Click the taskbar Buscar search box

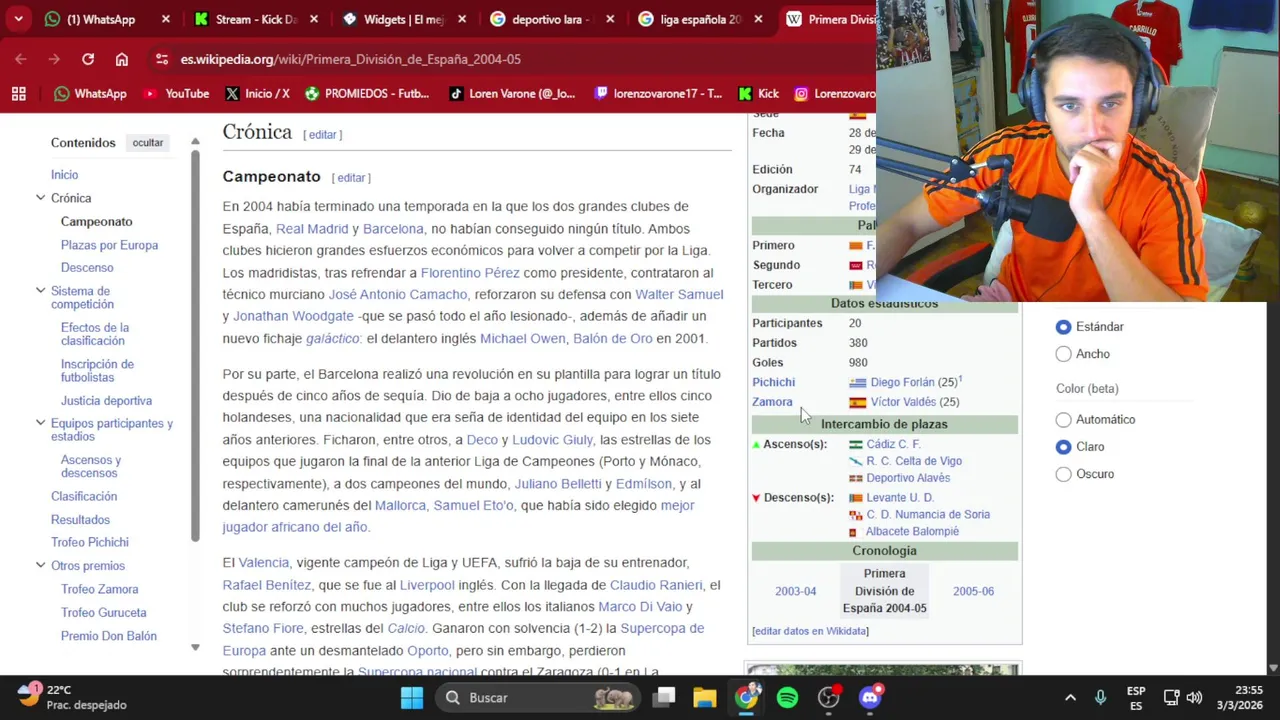click(x=537, y=697)
